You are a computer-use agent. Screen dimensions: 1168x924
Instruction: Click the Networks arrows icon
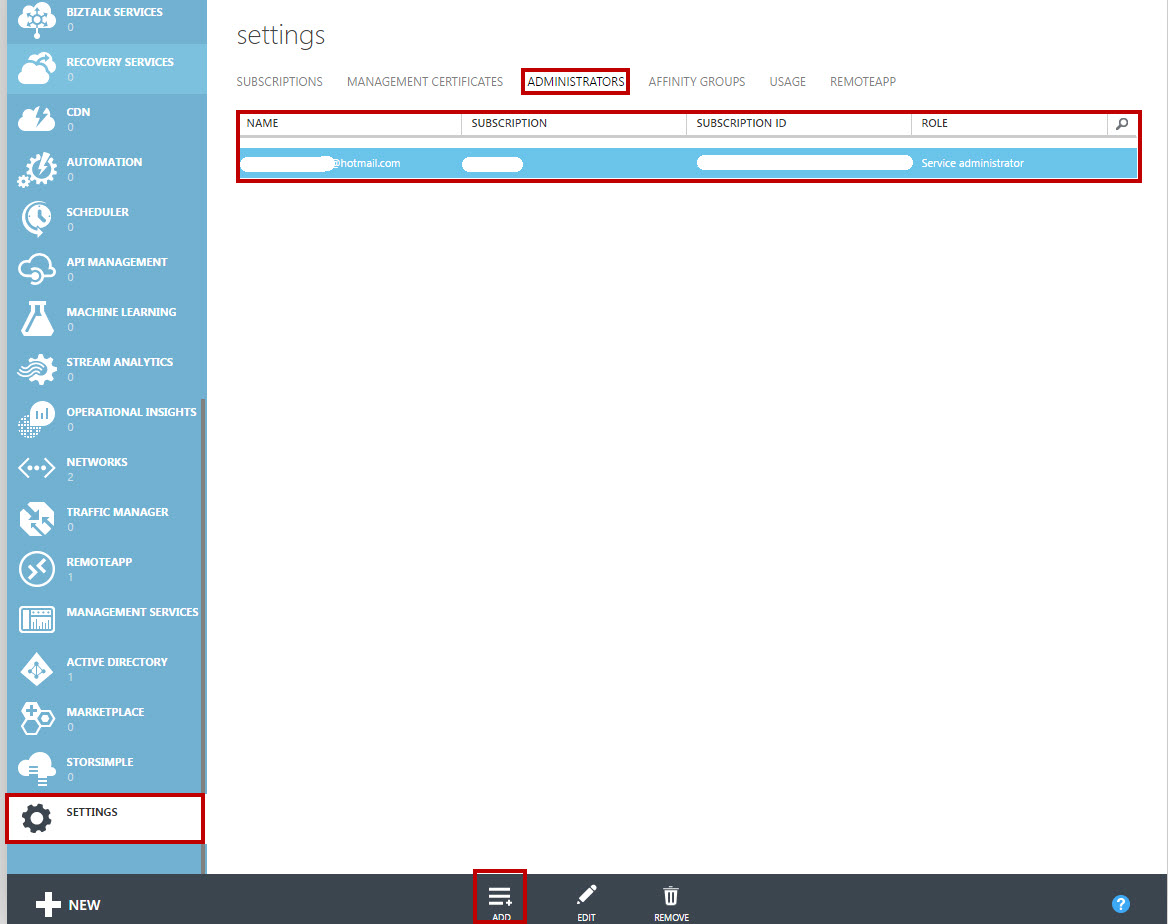click(x=36, y=468)
